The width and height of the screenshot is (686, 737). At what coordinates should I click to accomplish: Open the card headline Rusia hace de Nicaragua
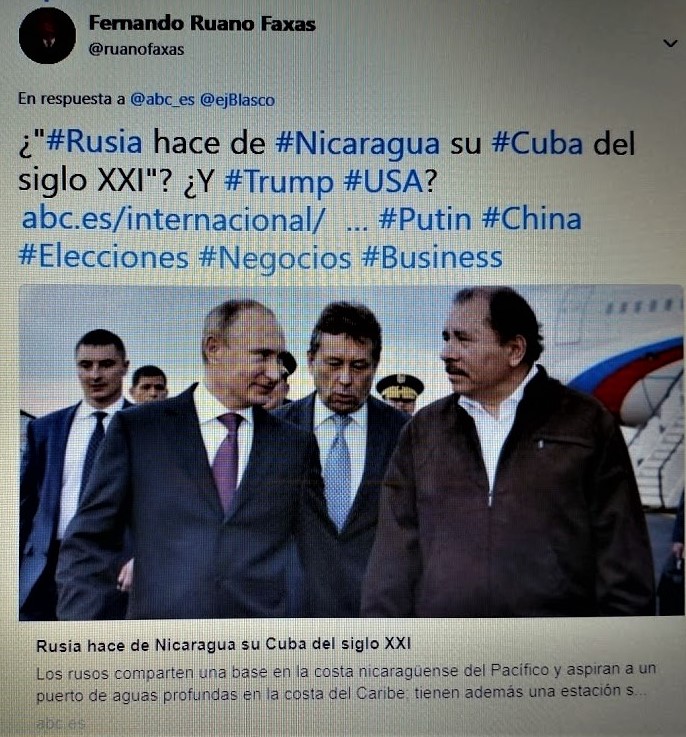pos(224,644)
